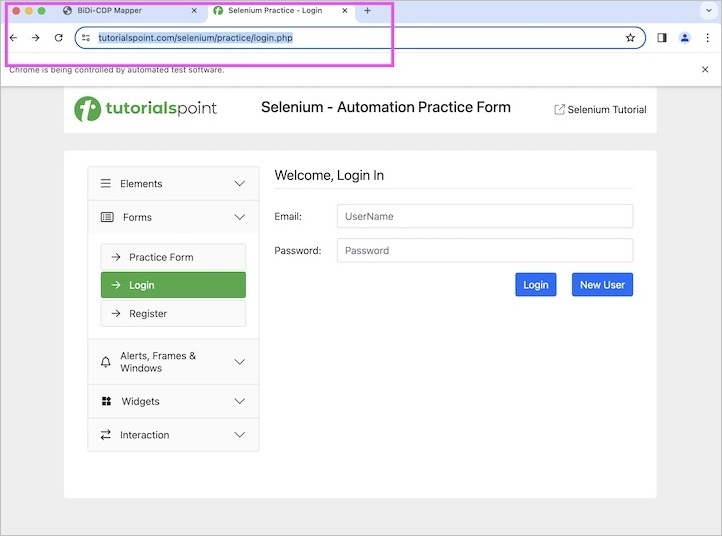
Task: Click the Widgets grid icon
Action: pos(106,401)
